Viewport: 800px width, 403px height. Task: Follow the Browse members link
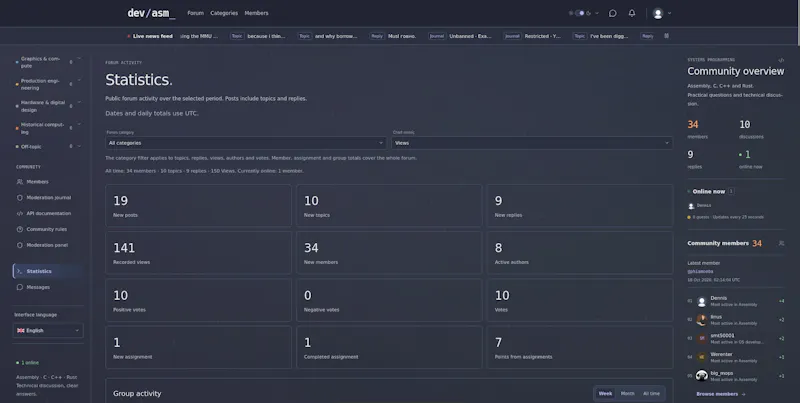720,394
